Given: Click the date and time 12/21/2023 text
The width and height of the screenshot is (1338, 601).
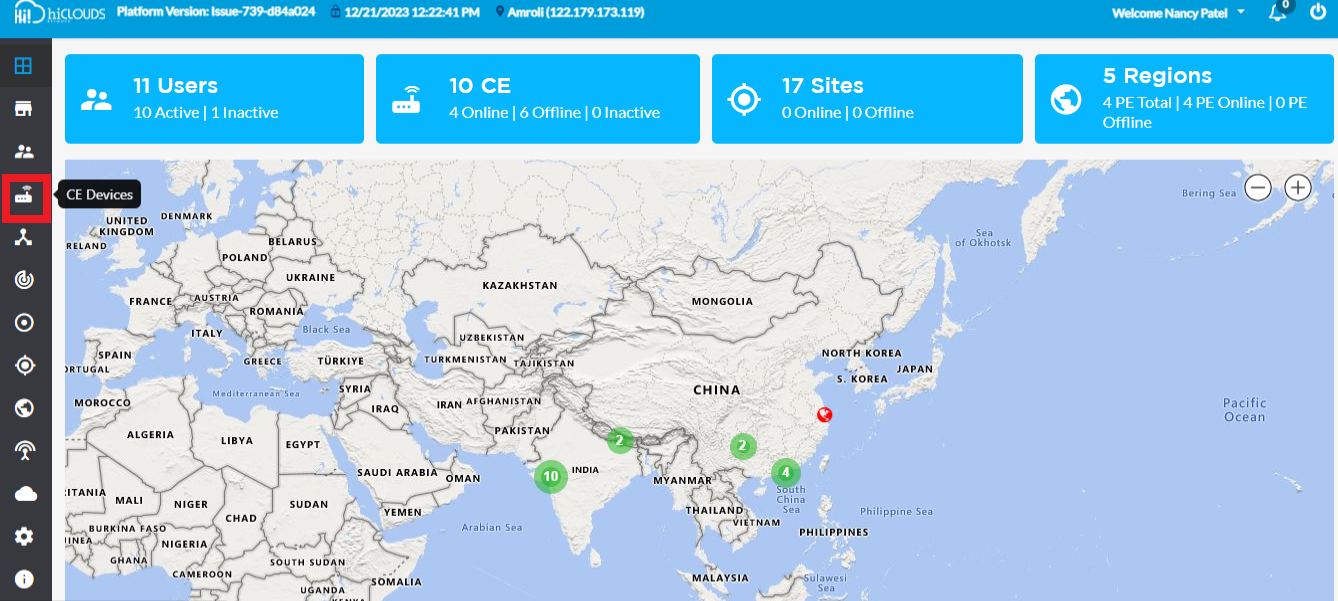Looking at the screenshot, I should [412, 13].
